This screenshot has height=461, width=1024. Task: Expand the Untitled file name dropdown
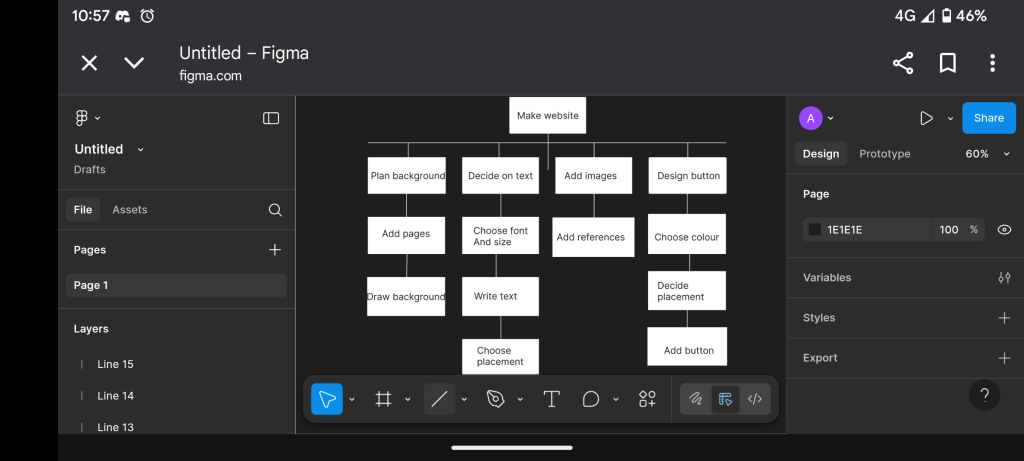pyautogui.click(x=140, y=149)
